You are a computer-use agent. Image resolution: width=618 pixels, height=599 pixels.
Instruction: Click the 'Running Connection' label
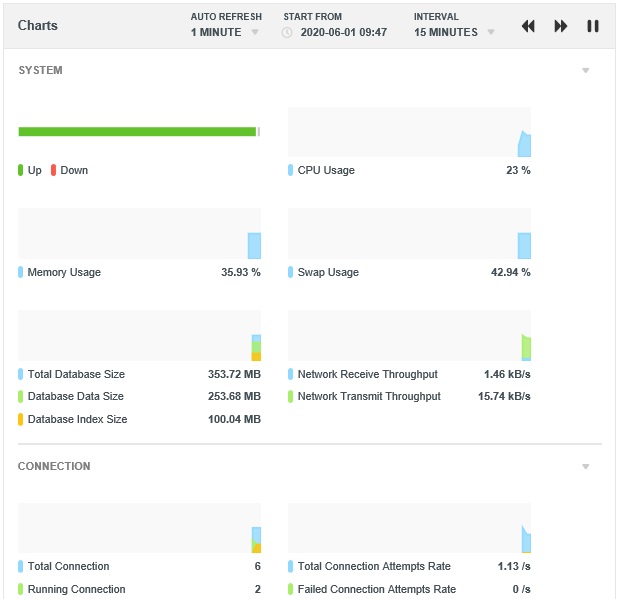76,589
